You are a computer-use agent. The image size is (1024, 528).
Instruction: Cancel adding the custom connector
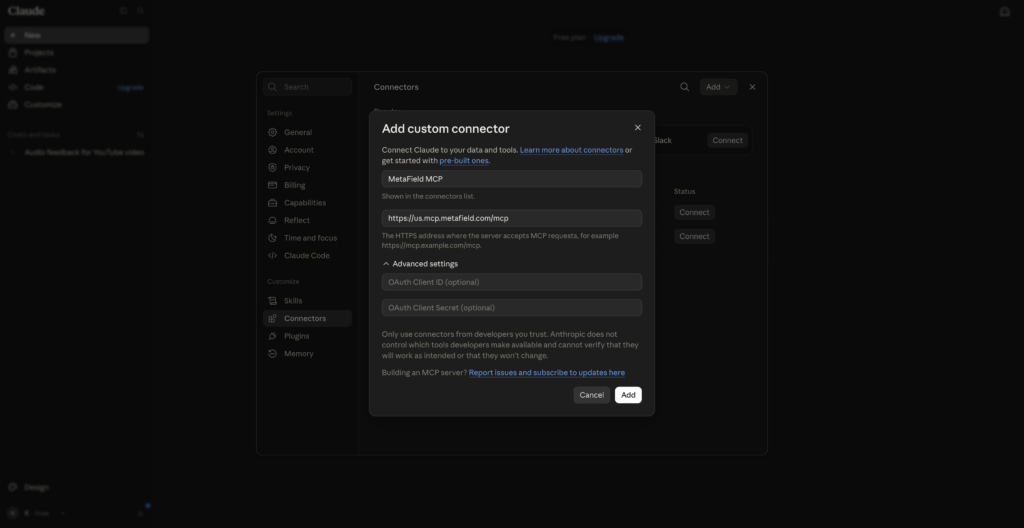coord(592,395)
